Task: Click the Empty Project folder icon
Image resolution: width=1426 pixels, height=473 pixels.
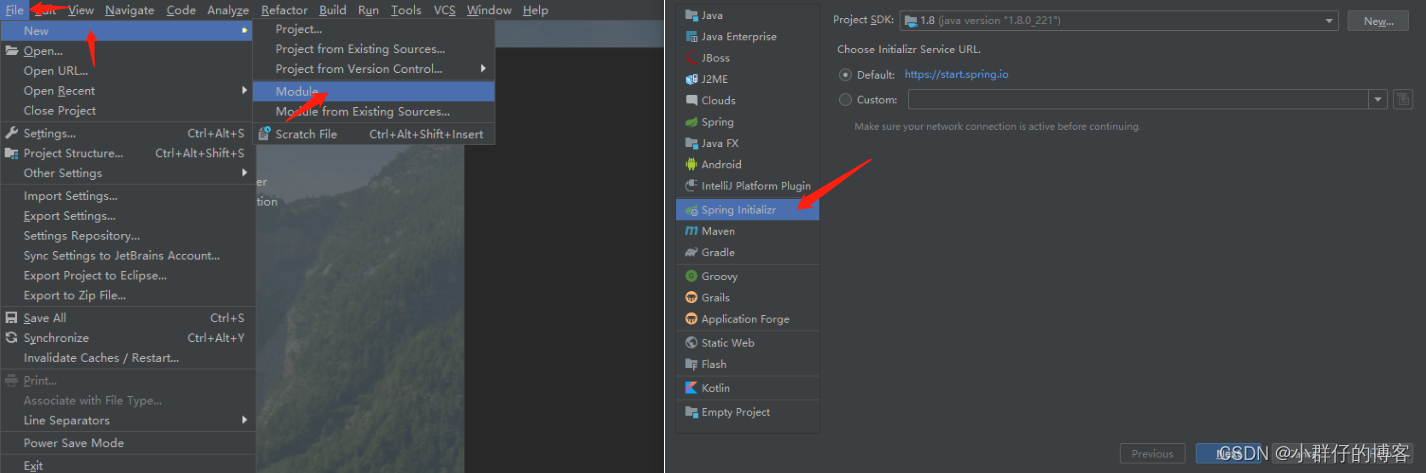Action: point(691,412)
